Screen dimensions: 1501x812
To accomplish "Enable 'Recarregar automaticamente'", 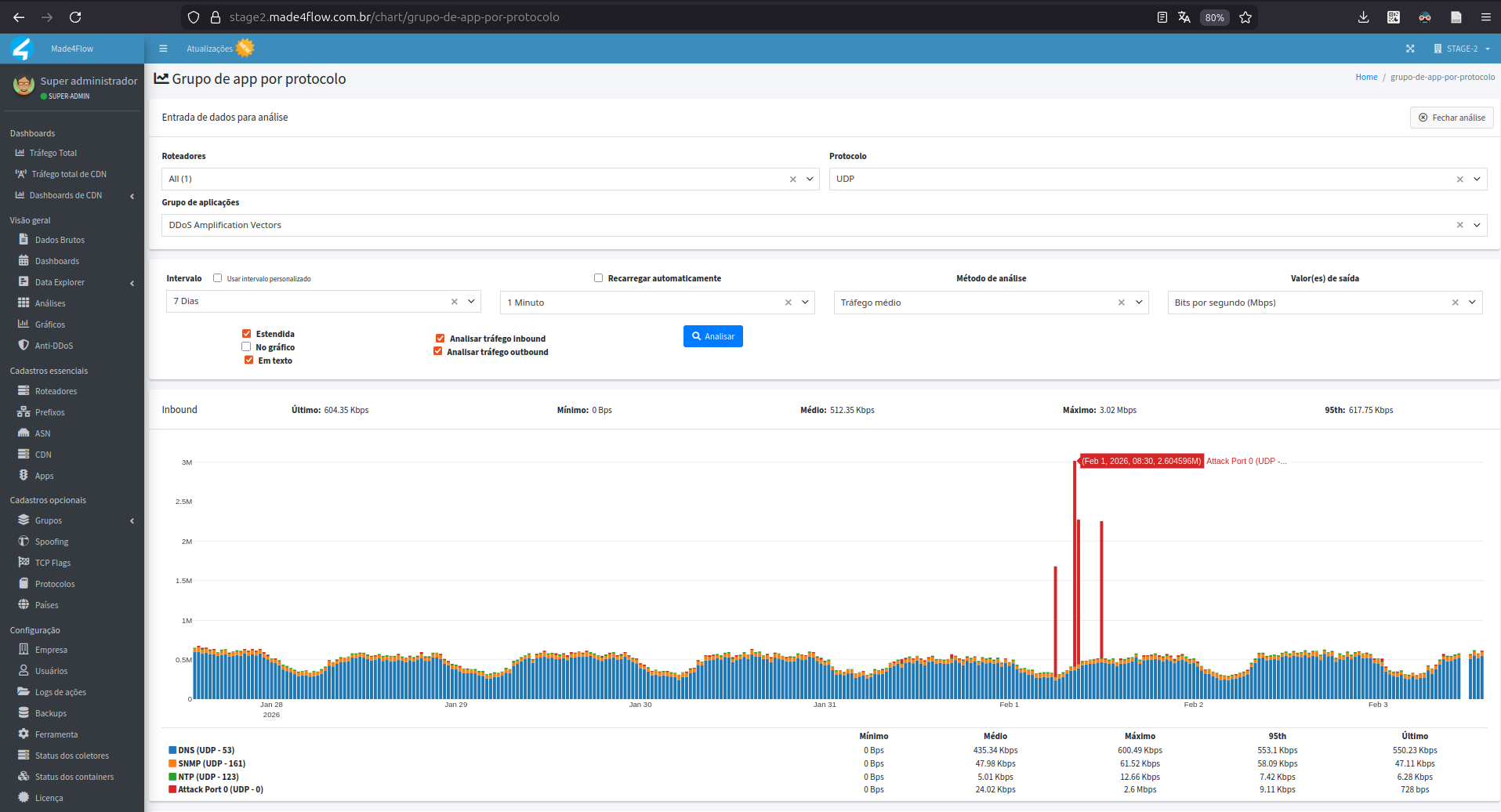I will (598, 277).
